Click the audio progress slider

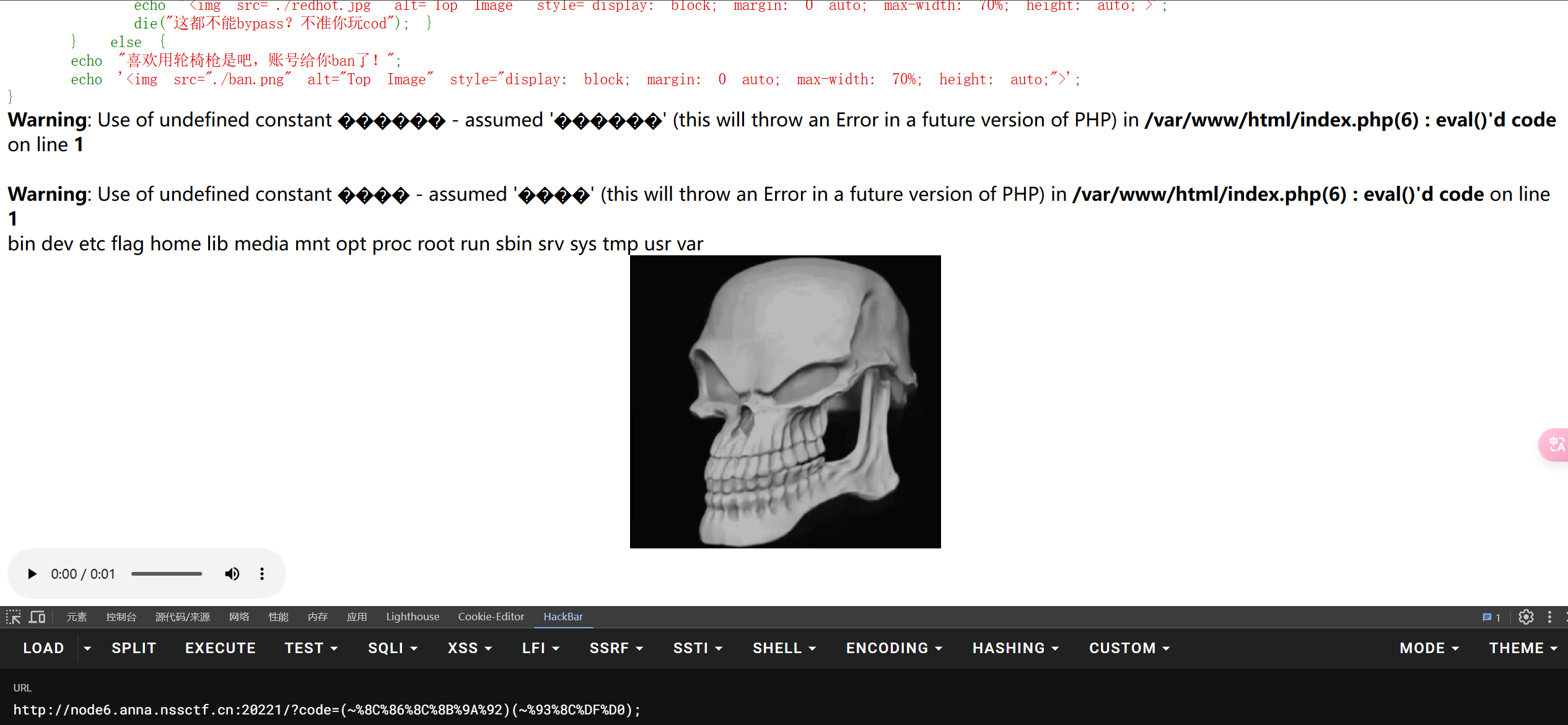pos(167,574)
